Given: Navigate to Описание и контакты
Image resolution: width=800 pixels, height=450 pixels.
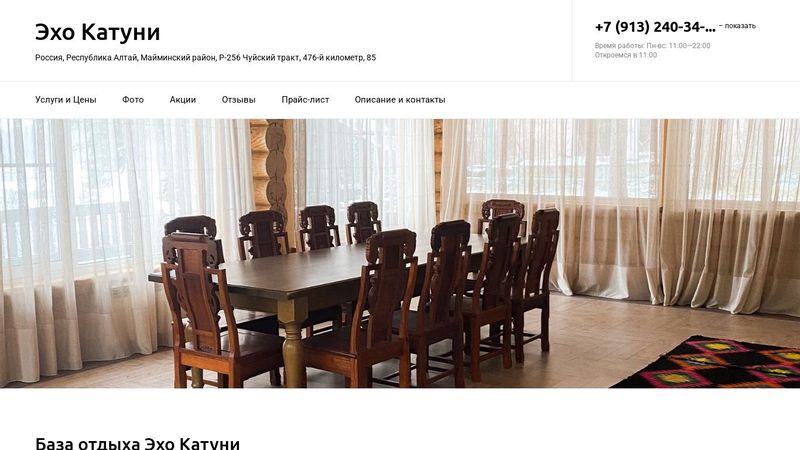Looking at the screenshot, I should pos(400,100).
